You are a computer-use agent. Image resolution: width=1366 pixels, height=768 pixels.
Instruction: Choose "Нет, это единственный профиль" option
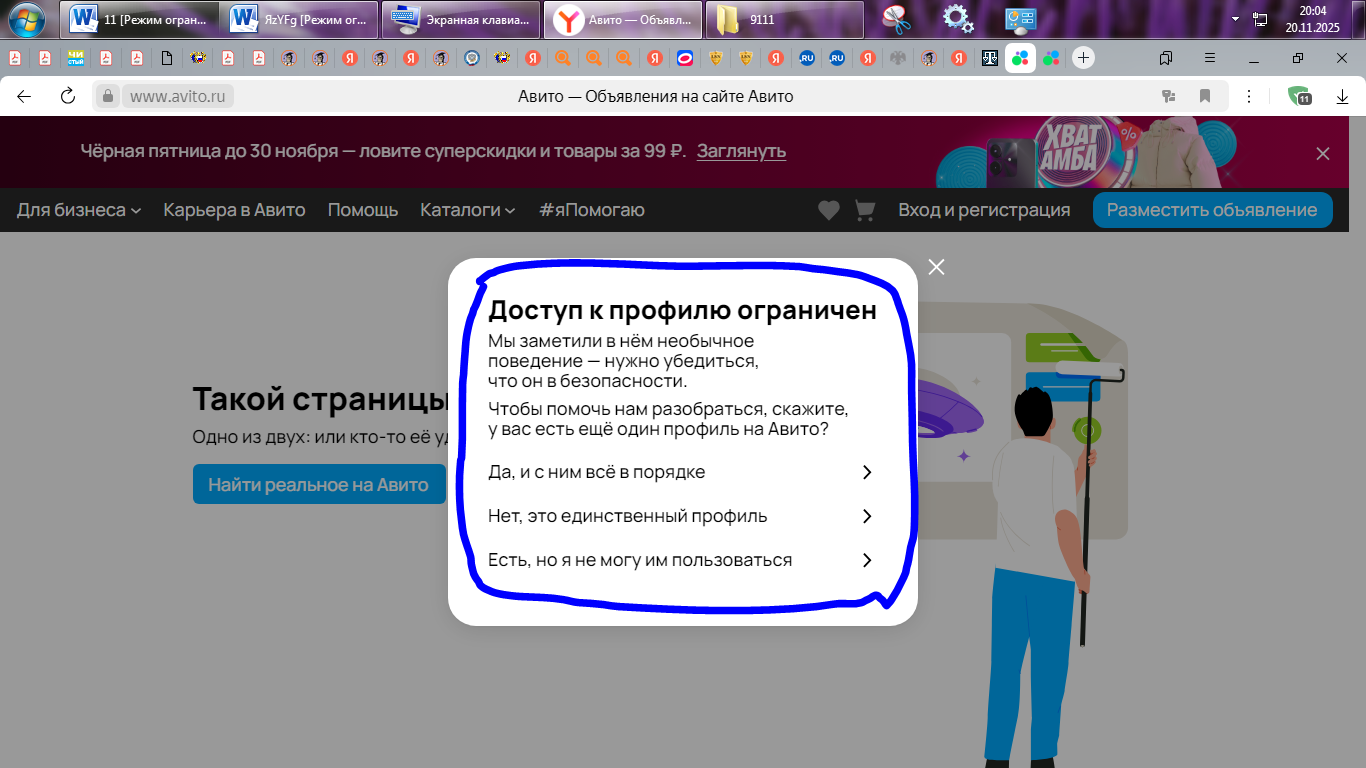click(627, 516)
